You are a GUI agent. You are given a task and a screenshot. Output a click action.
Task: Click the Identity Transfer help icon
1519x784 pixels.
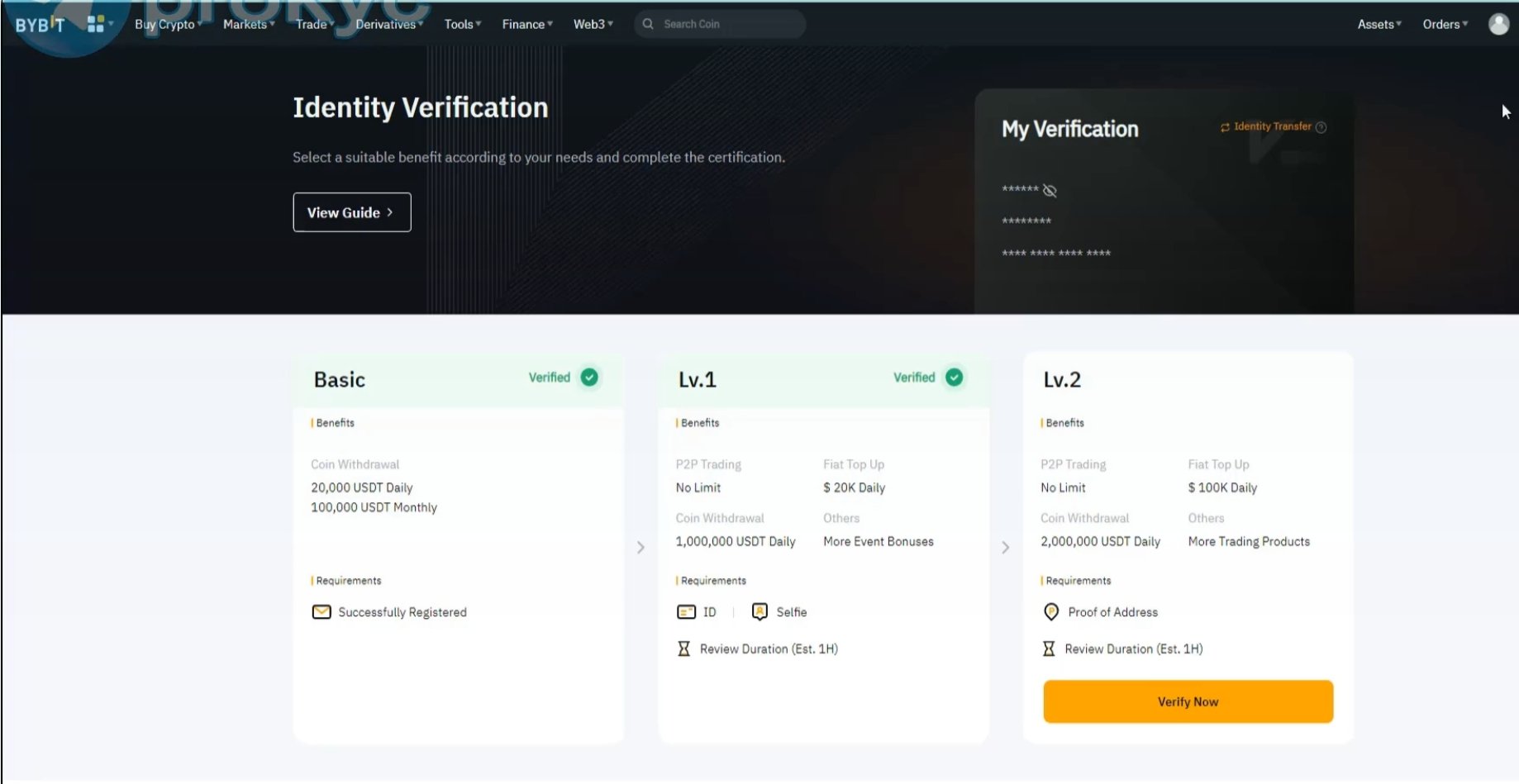pyautogui.click(x=1321, y=127)
